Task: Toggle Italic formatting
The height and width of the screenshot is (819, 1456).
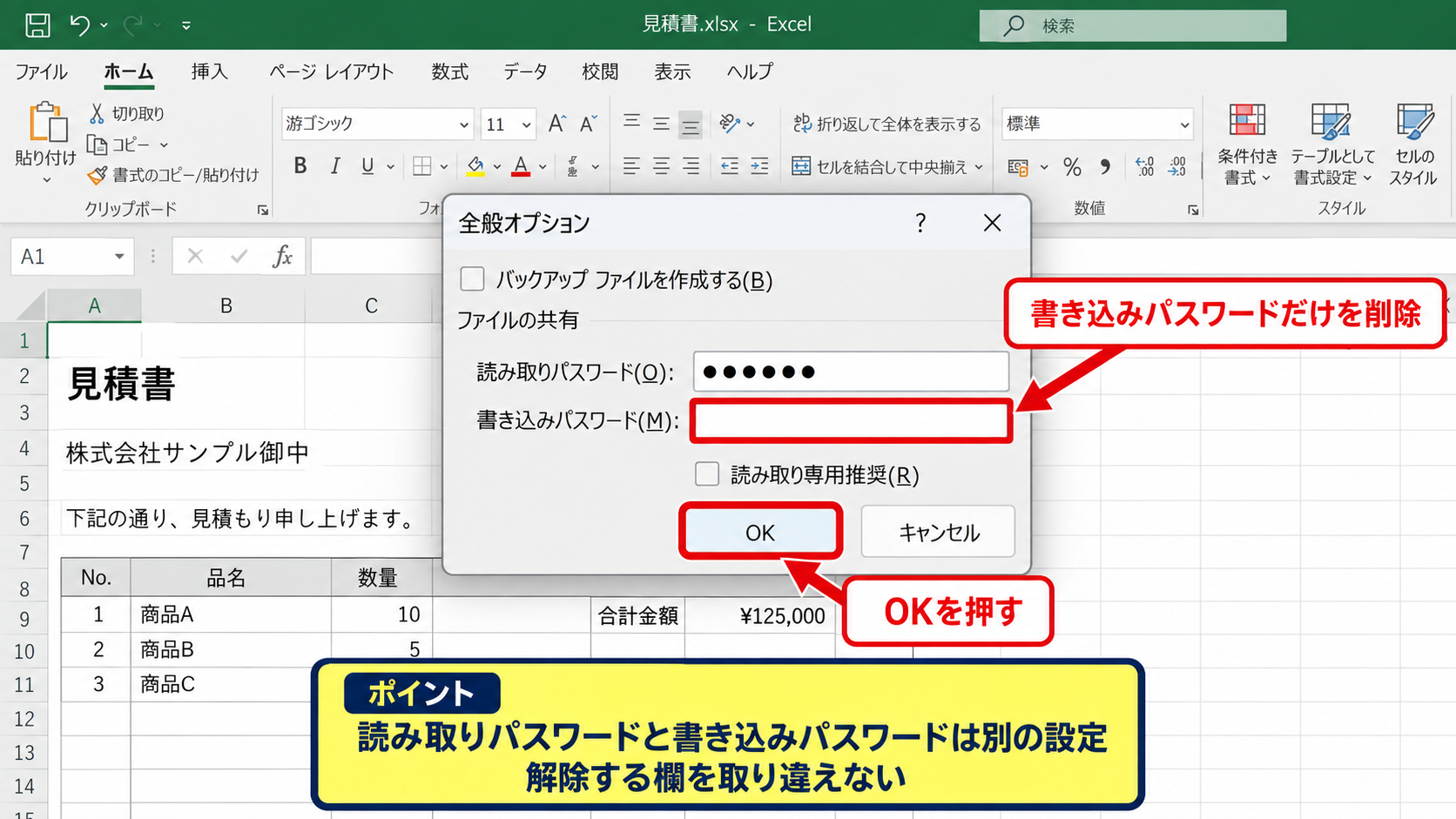Action: click(x=335, y=165)
